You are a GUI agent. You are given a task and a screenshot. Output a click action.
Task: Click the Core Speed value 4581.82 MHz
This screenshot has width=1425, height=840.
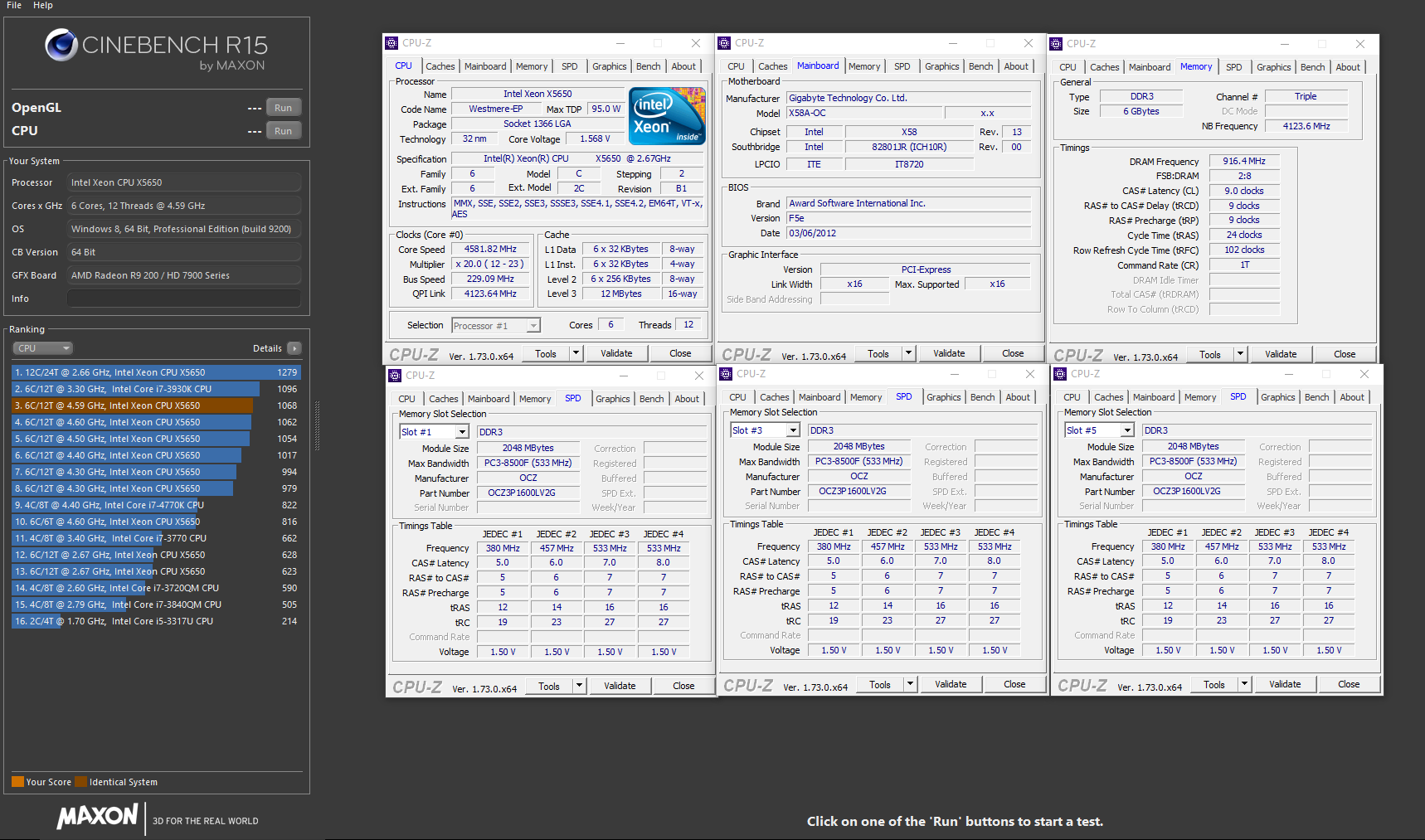(x=490, y=250)
